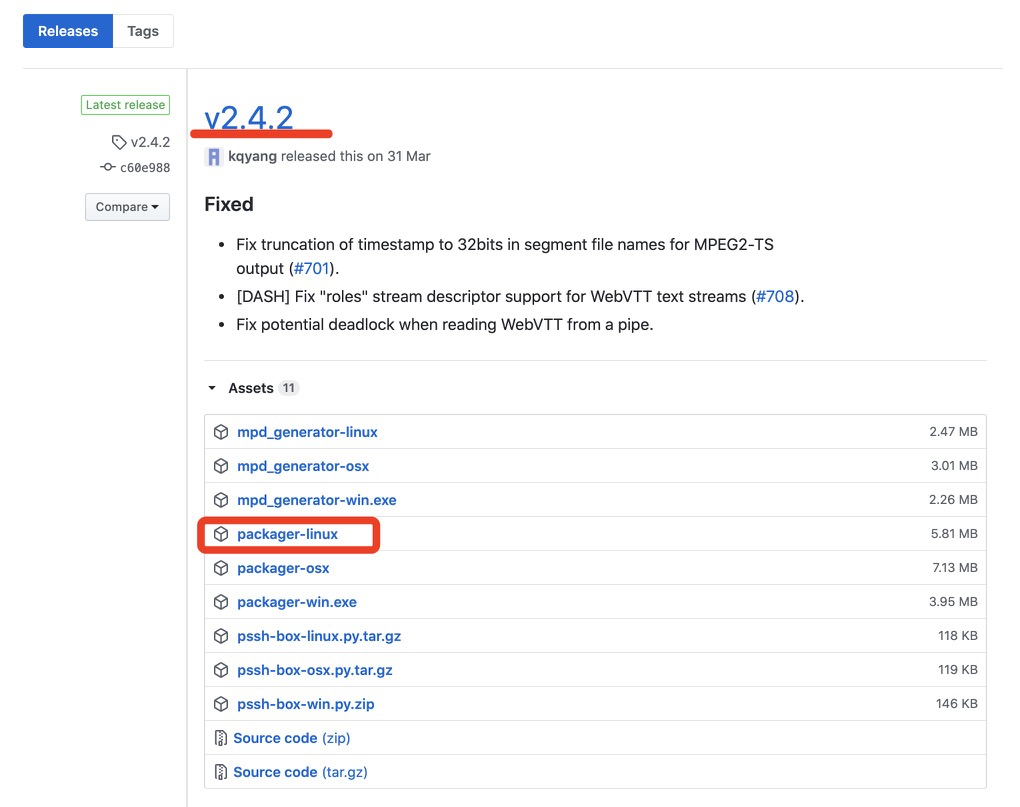Open the v2.4.2 release title link
The image size is (1020, 807).
[249, 118]
